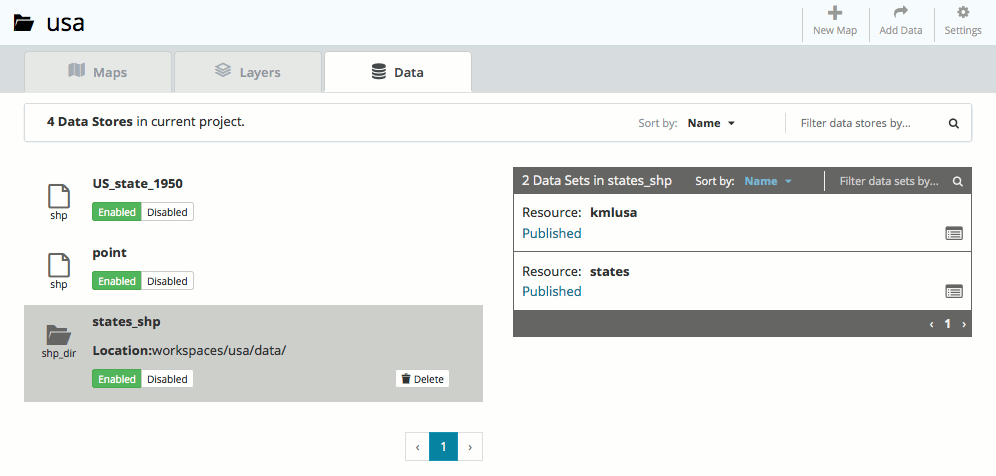Switch to the Layers tab
The height and width of the screenshot is (476, 996).
(248, 72)
